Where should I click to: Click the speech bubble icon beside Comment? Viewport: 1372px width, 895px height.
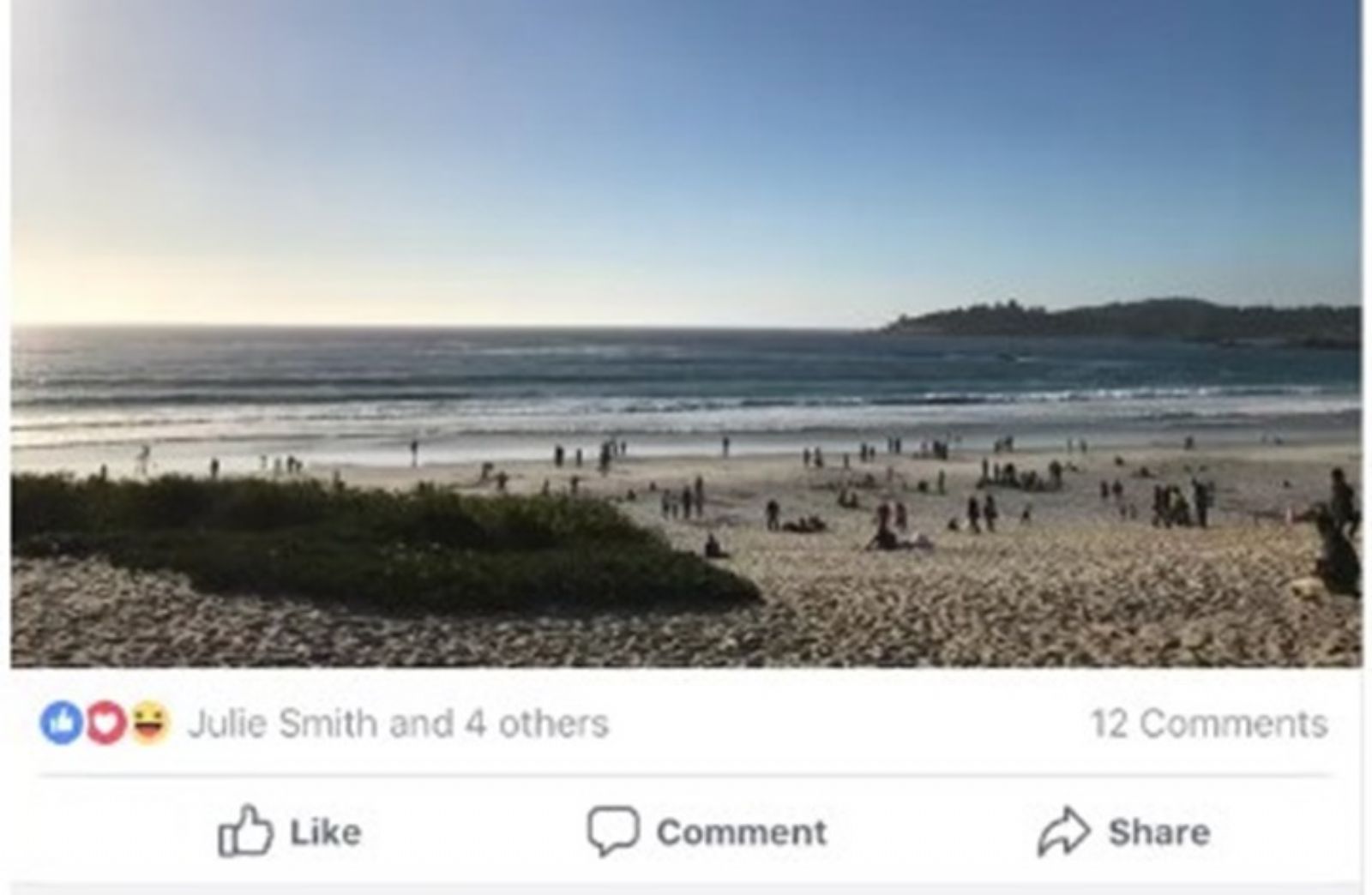pyautogui.click(x=612, y=831)
